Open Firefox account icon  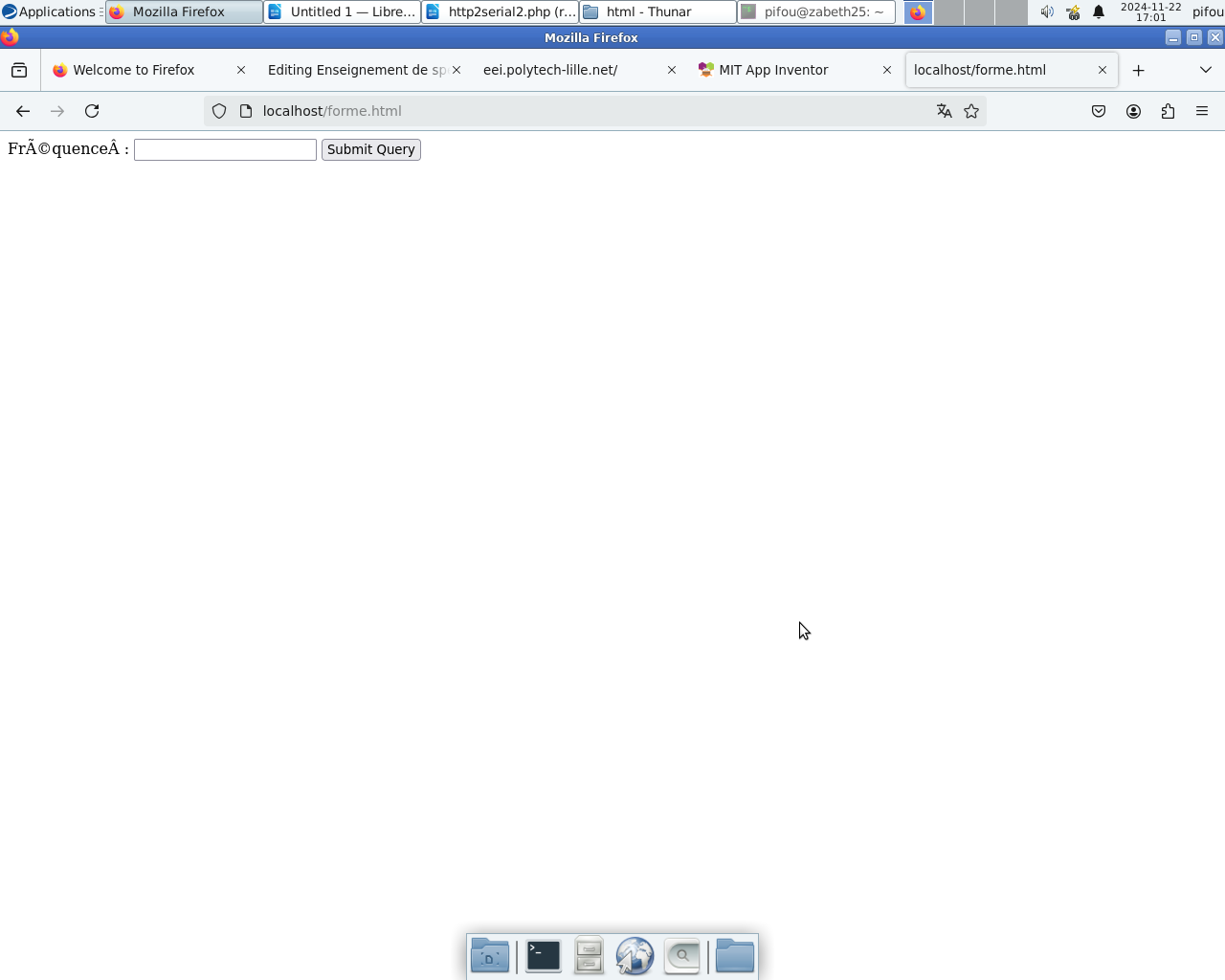click(x=1133, y=111)
